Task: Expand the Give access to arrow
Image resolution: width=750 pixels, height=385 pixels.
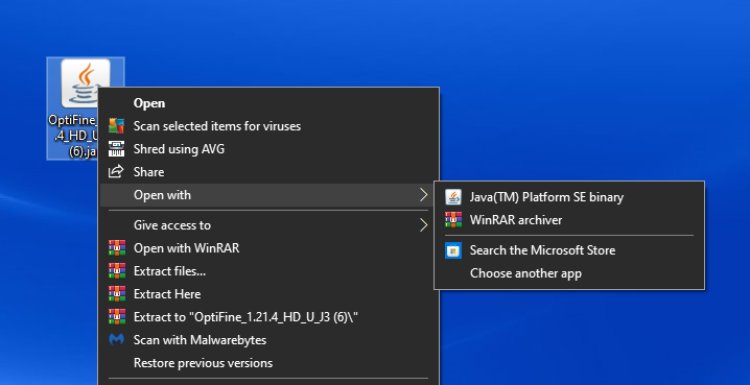Action: [x=423, y=225]
